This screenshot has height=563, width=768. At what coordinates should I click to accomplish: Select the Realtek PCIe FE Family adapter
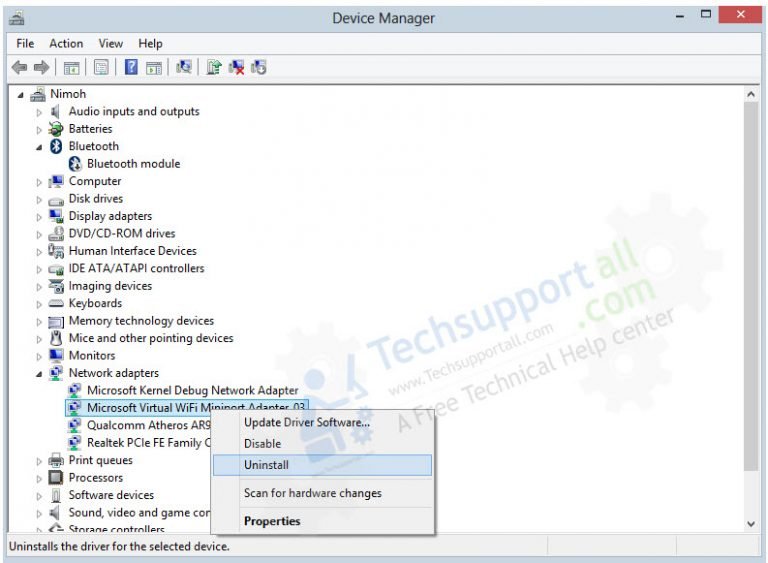pyautogui.click(x=148, y=443)
